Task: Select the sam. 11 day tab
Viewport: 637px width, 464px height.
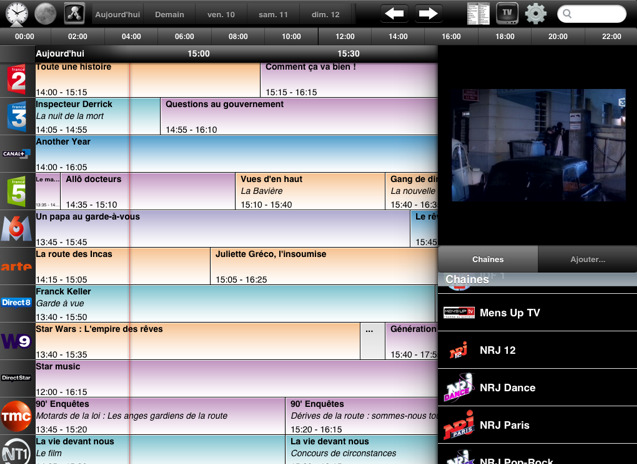Action: (x=273, y=15)
